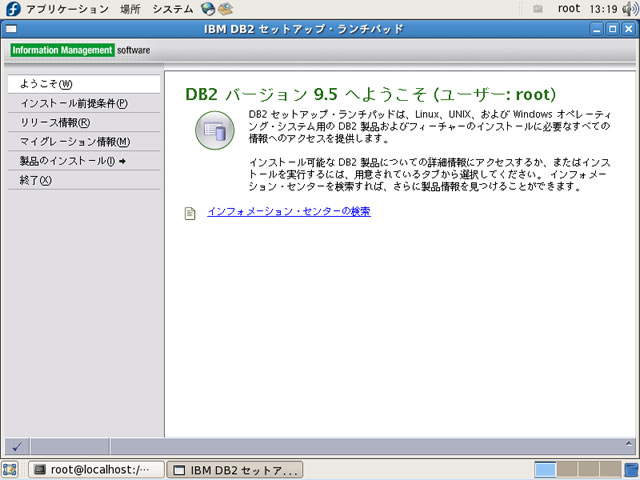Screen dimensions: 640x480
Task: Click the checkmark icon in status bar
Action: 17,446
